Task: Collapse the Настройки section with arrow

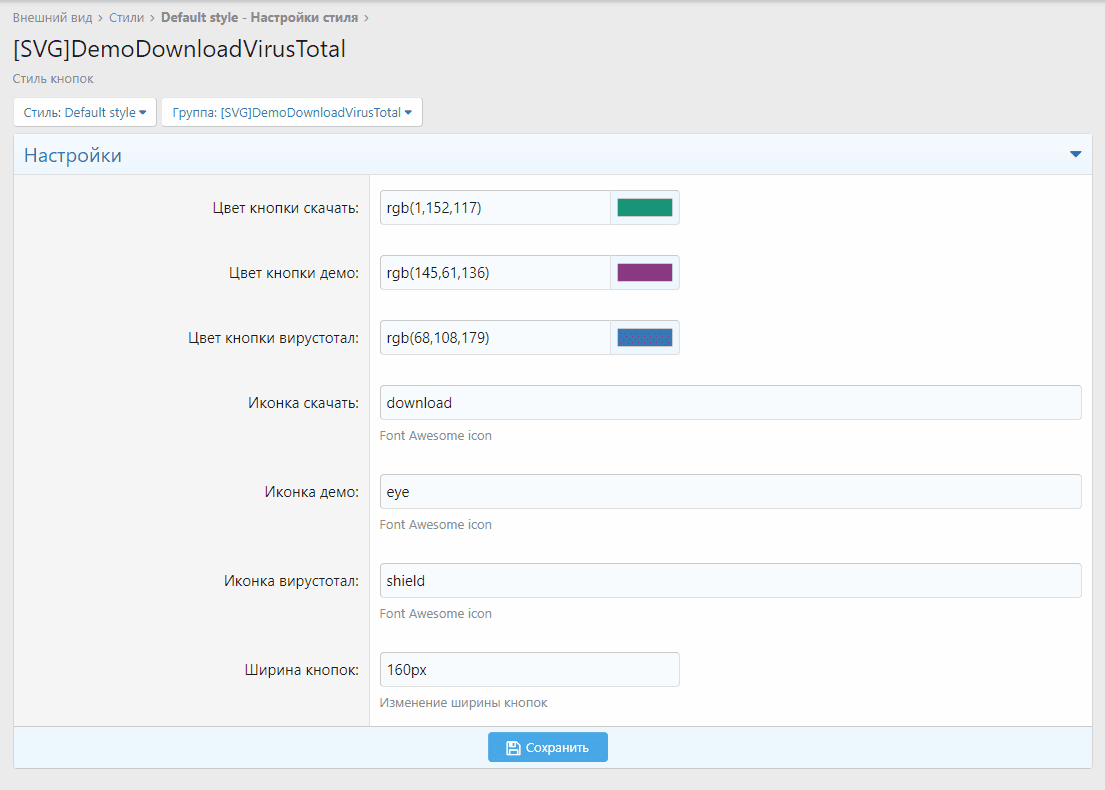Action: [x=1075, y=155]
